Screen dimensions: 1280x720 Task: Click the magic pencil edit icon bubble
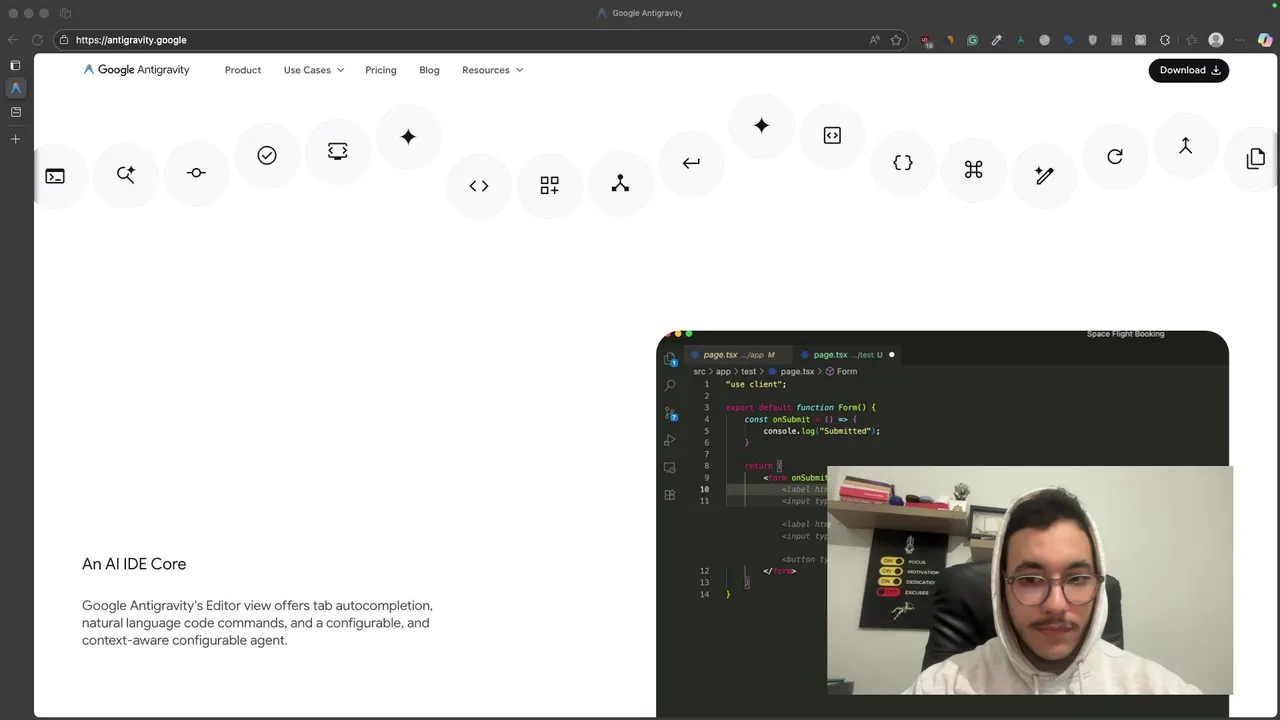coord(1044,176)
